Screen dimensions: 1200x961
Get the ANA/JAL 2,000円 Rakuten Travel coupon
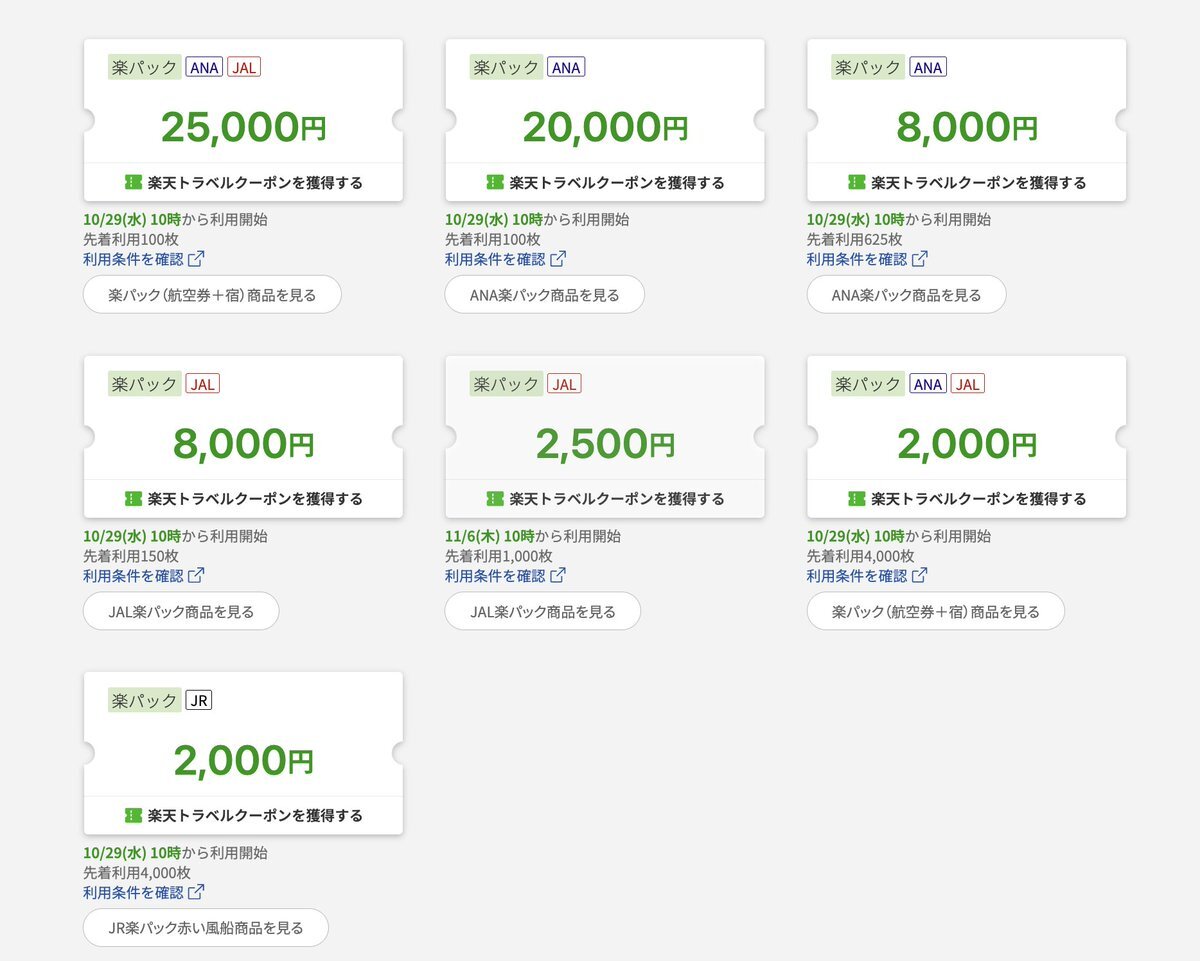(x=967, y=498)
